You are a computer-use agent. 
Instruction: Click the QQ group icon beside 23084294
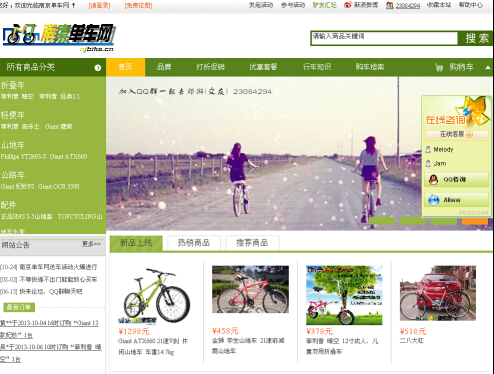coord(389,5)
